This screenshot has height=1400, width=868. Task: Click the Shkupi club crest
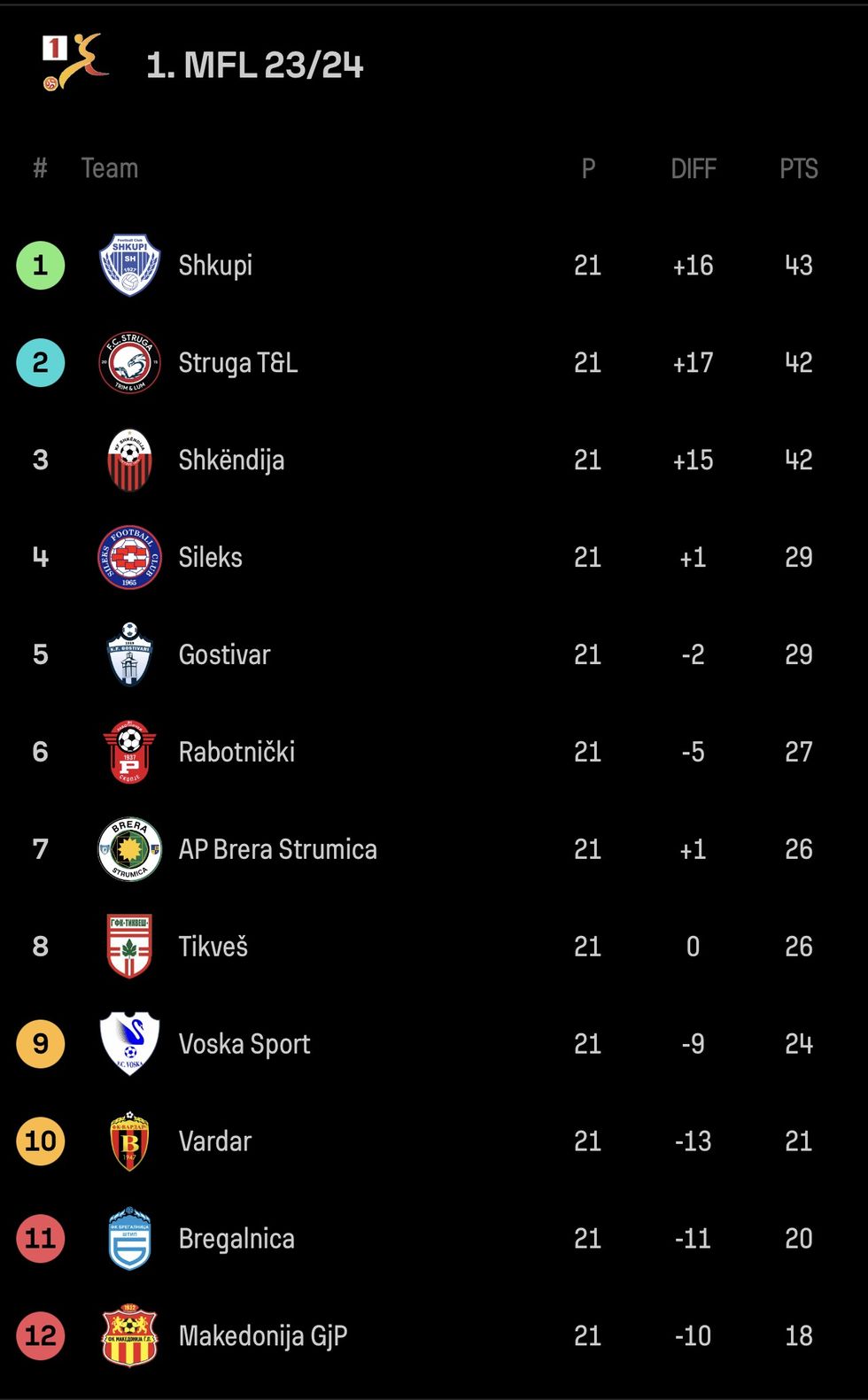129,265
